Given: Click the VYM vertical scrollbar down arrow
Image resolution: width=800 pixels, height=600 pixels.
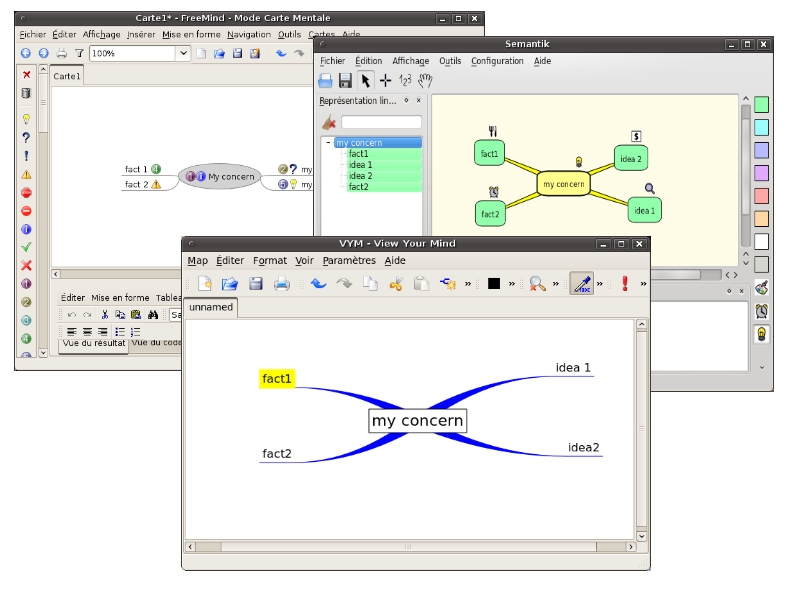Looking at the screenshot, I should pos(641,536).
